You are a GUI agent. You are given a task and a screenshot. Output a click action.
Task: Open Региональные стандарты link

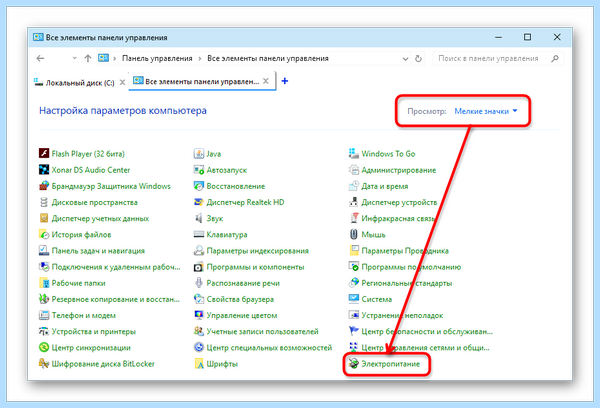pos(406,283)
